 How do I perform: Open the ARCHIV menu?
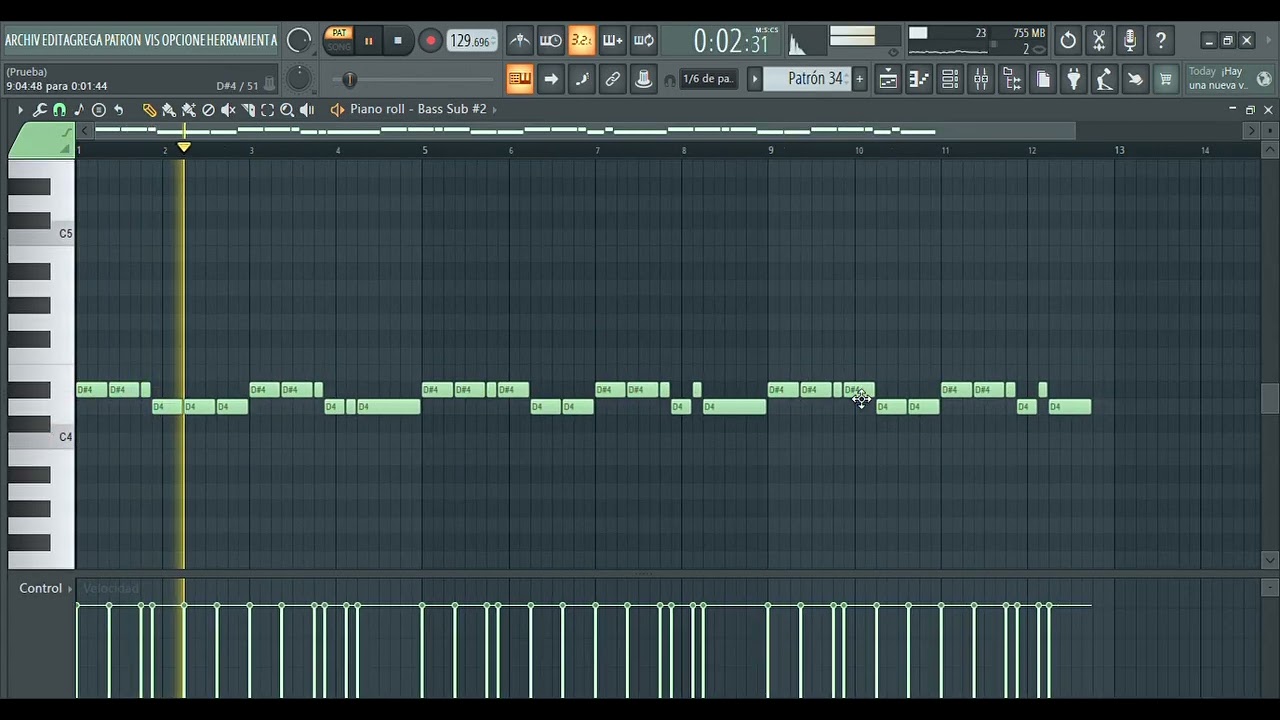[22, 40]
